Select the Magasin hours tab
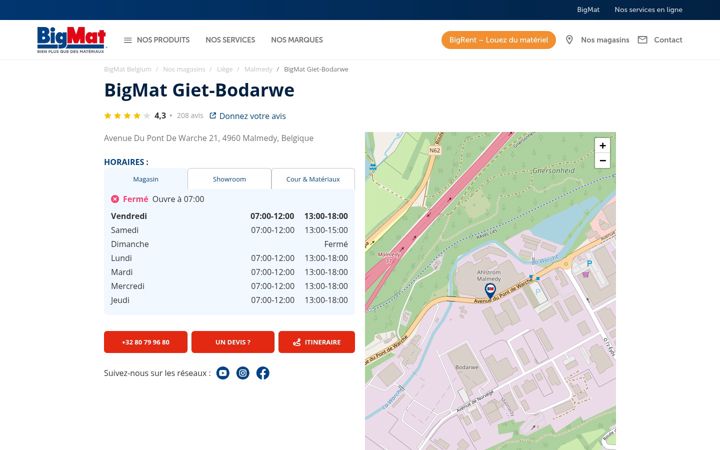The image size is (720, 450). (x=146, y=179)
